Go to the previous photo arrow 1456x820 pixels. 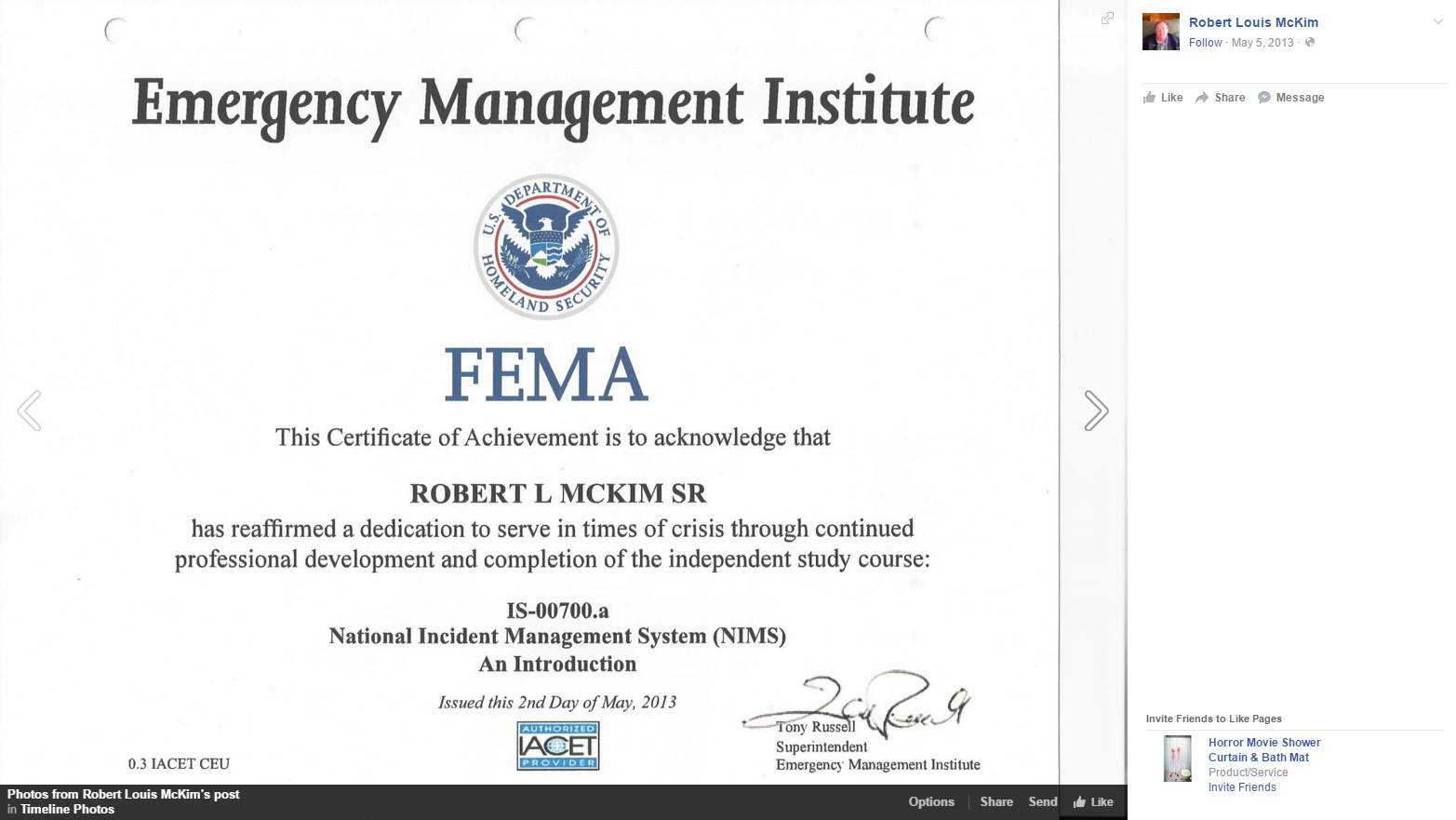tap(29, 410)
